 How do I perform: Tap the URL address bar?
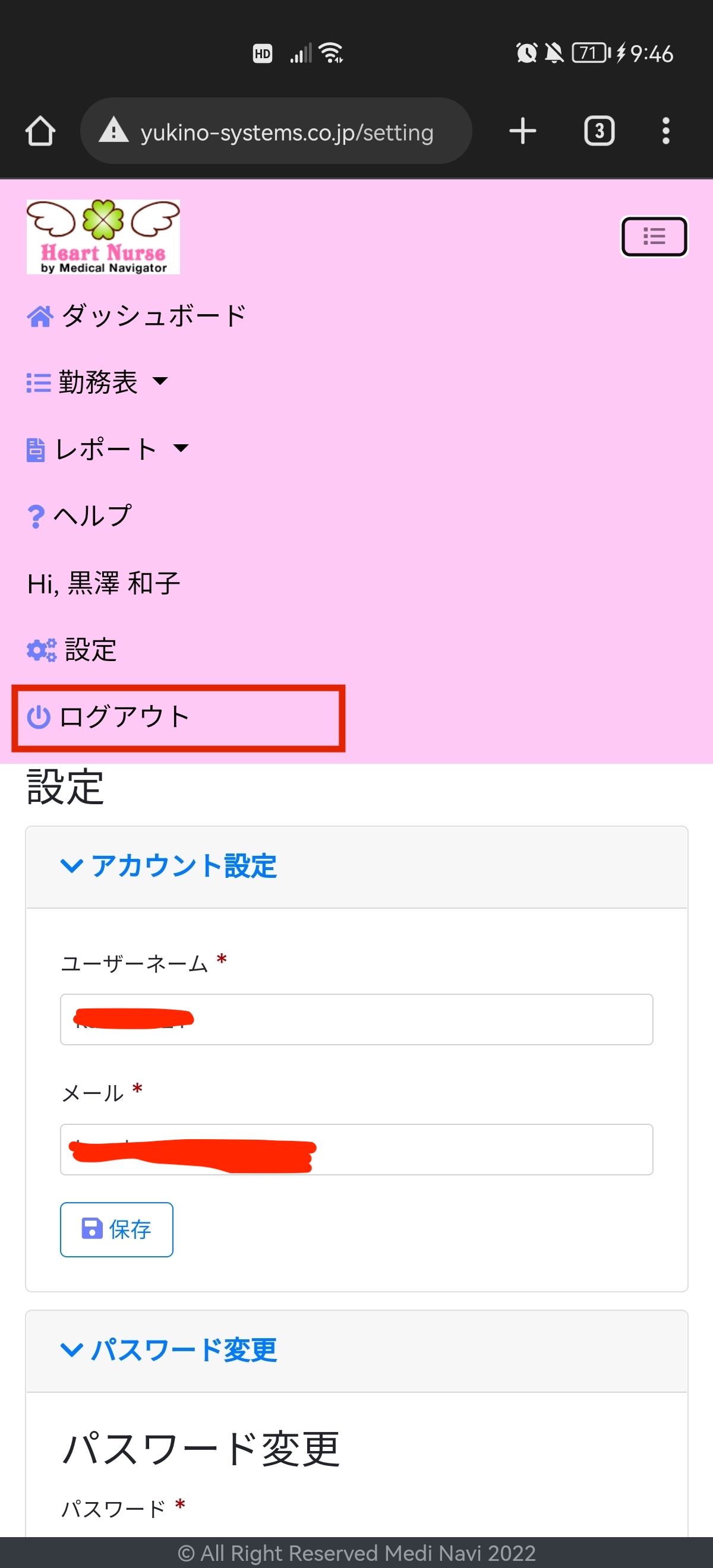click(286, 131)
